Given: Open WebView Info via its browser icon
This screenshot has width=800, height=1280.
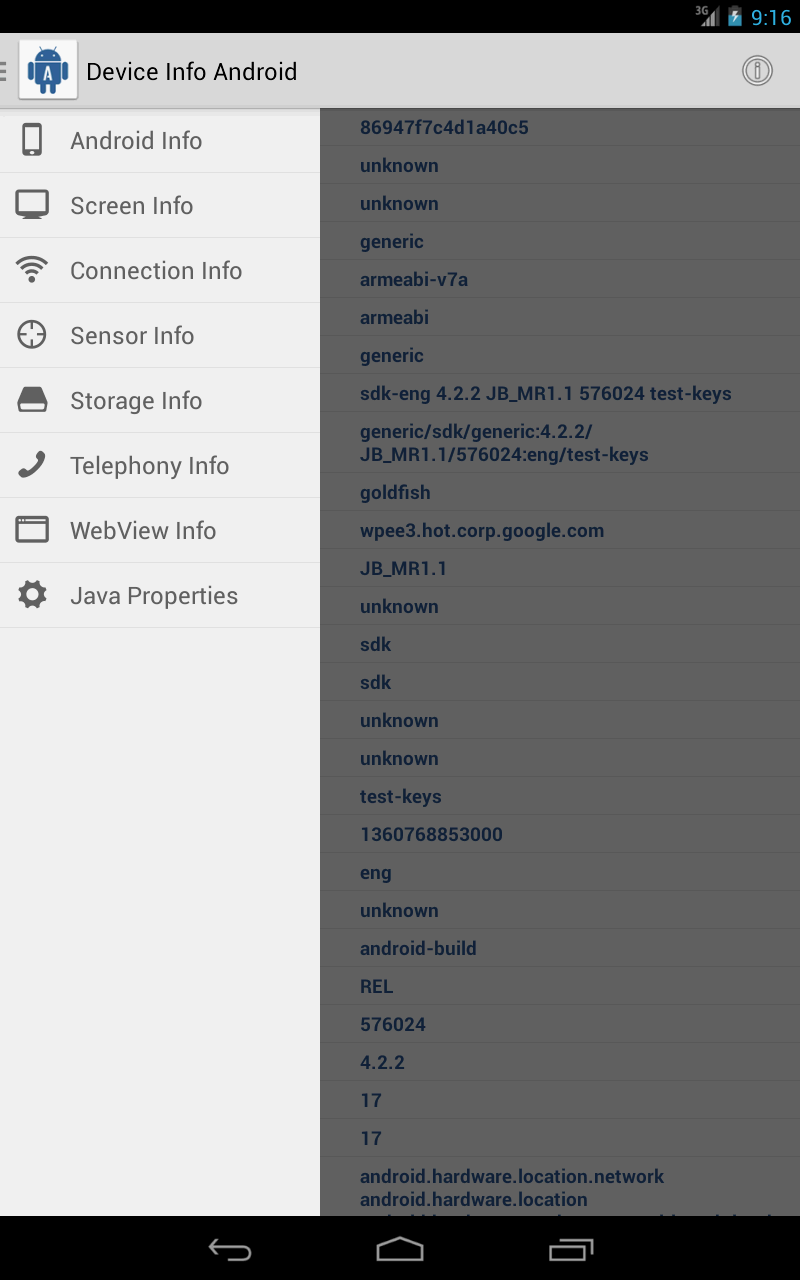Looking at the screenshot, I should (33, 530).
